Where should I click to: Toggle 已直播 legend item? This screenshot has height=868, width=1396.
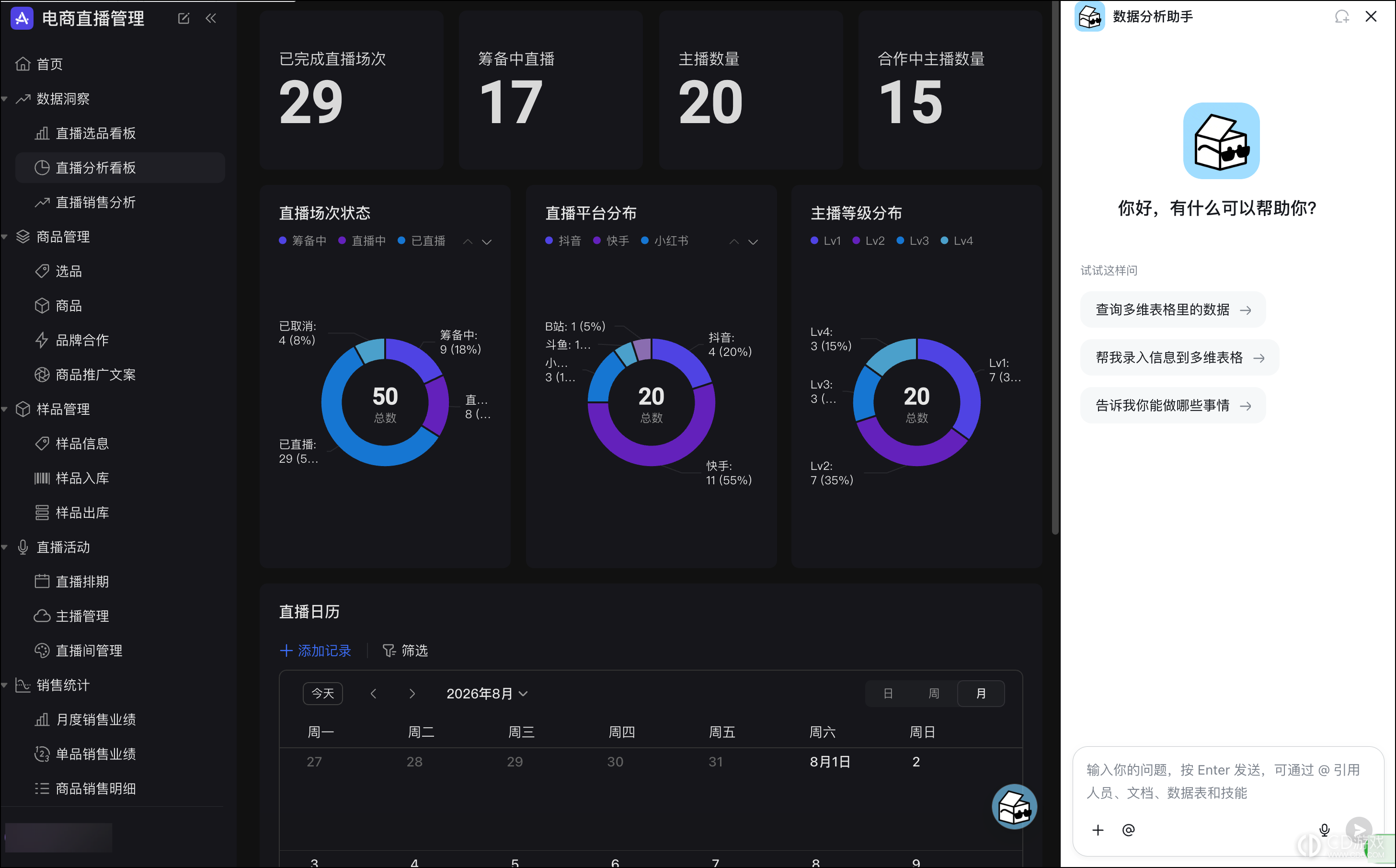(x=422, y=240)
